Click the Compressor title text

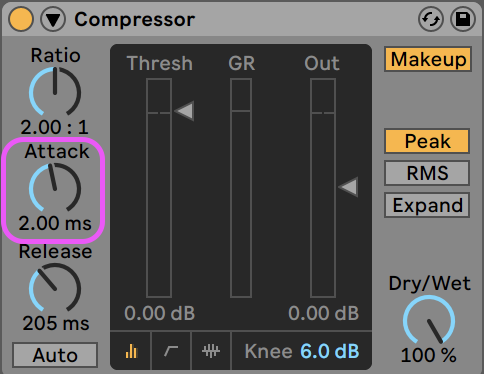pos(134,19)
